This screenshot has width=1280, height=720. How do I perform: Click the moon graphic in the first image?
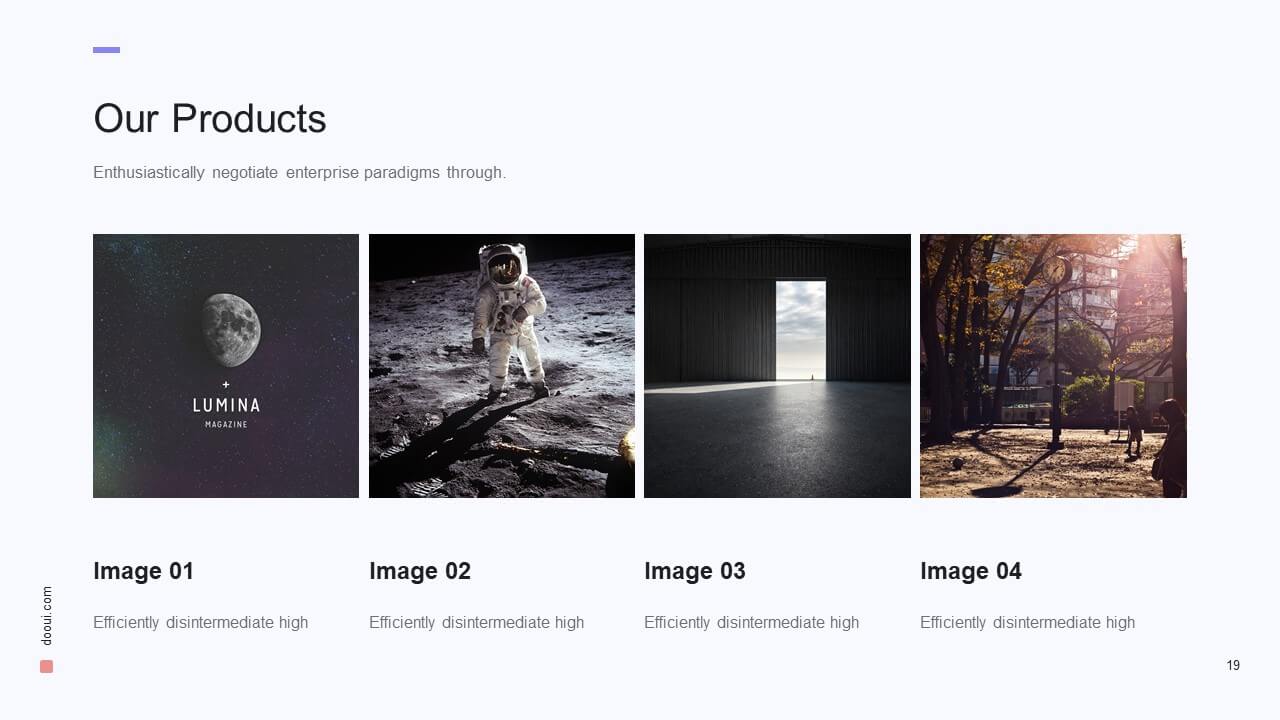coord(230,329)
